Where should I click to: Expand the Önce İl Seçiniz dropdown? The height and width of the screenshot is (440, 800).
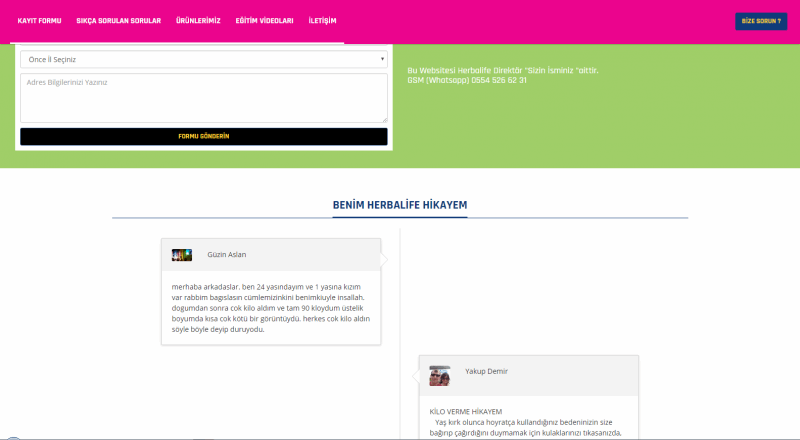[204, 59]
